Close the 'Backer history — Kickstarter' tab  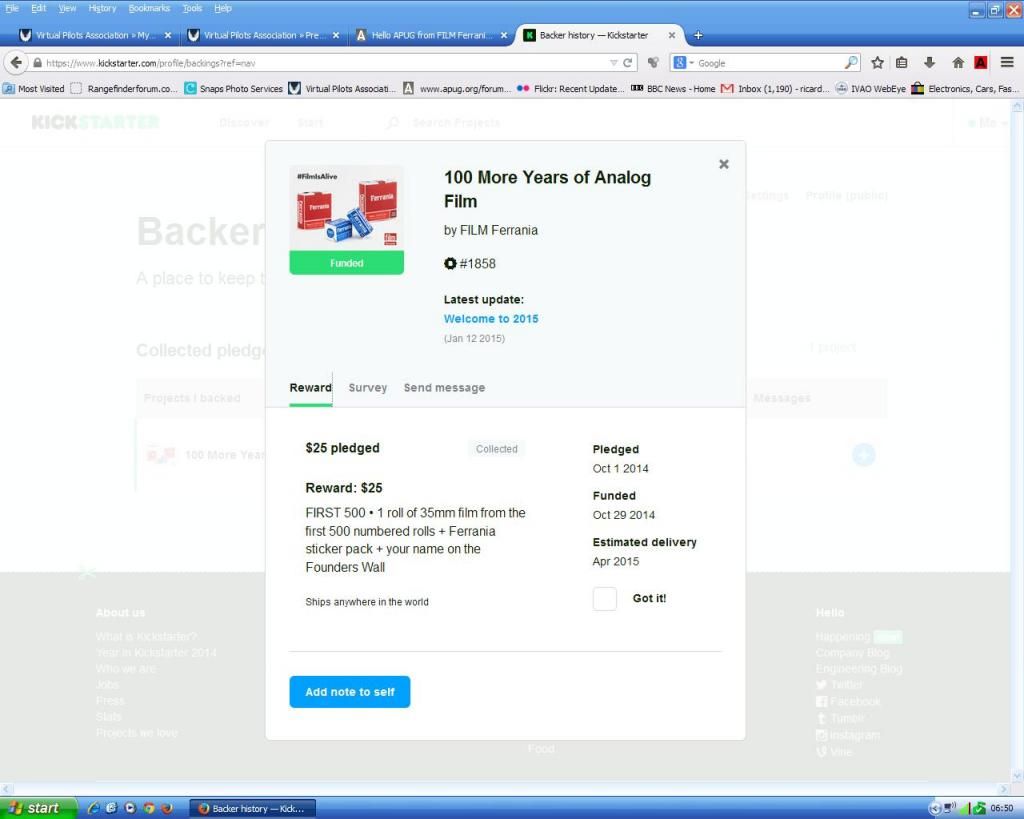(671, 35)
